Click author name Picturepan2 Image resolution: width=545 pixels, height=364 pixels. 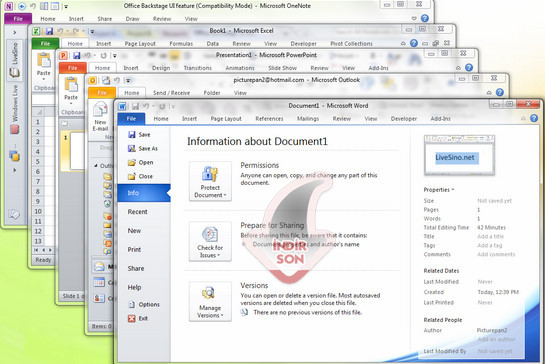click(492, 330)
